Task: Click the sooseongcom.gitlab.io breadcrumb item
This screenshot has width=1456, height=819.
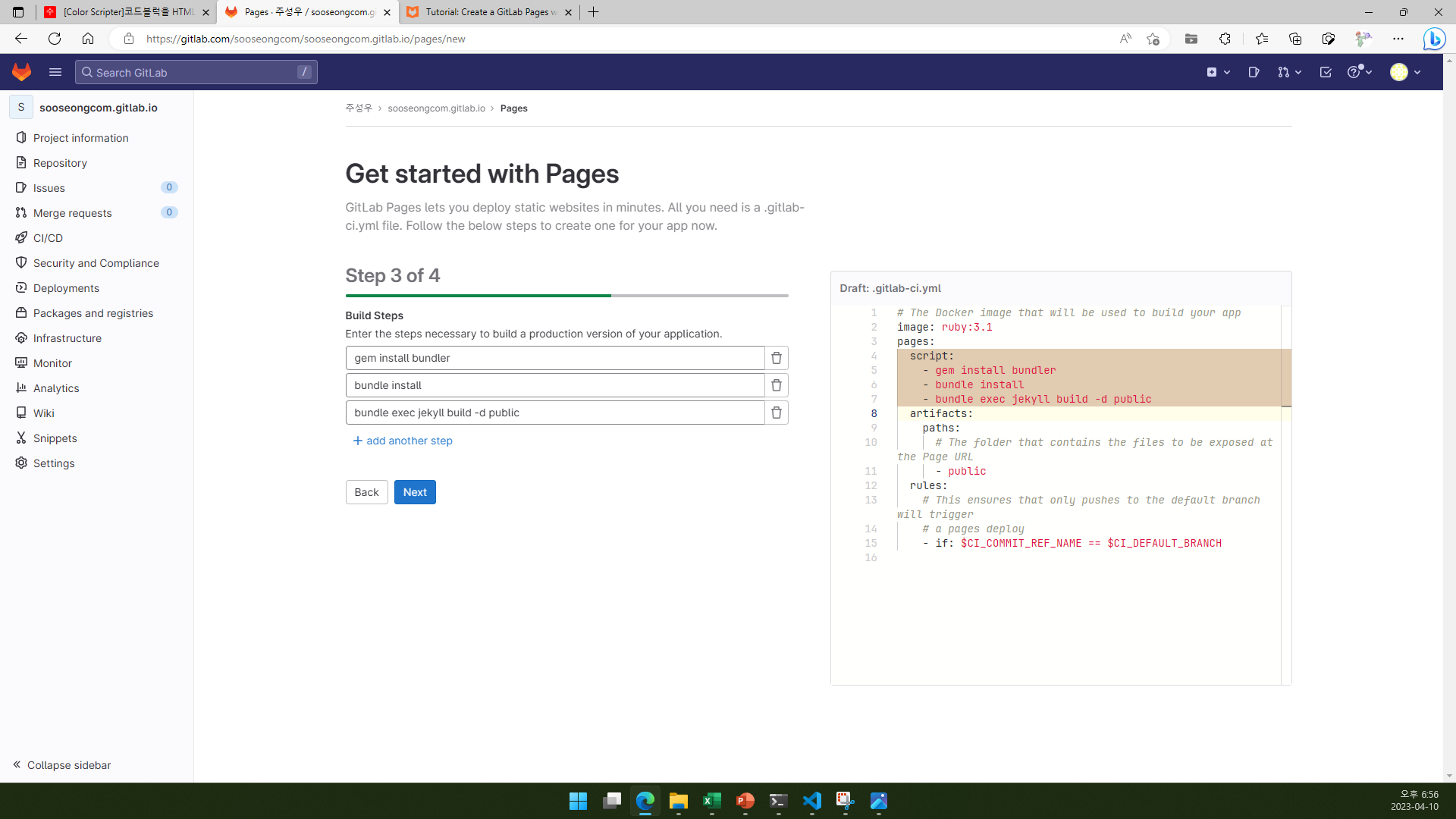Action: pyautogui.click(x=437, y=108)
